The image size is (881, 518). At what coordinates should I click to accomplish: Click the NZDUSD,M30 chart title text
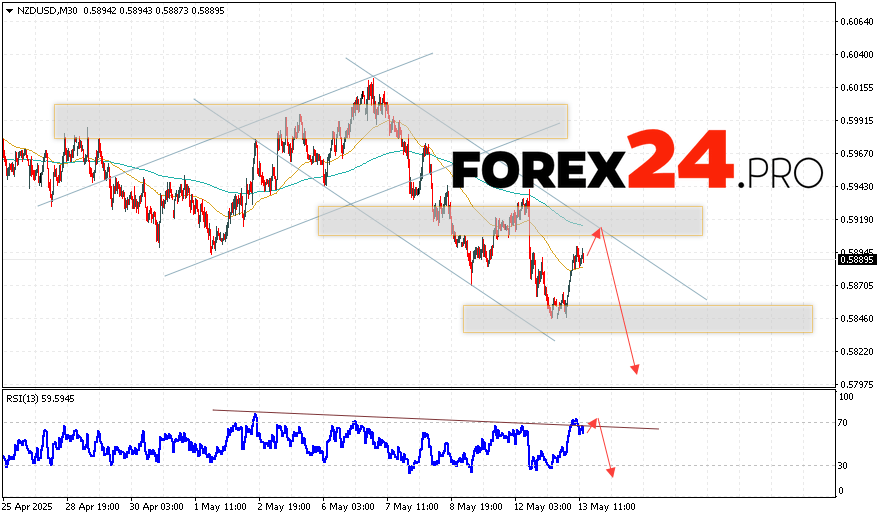[x=45, y=10]
